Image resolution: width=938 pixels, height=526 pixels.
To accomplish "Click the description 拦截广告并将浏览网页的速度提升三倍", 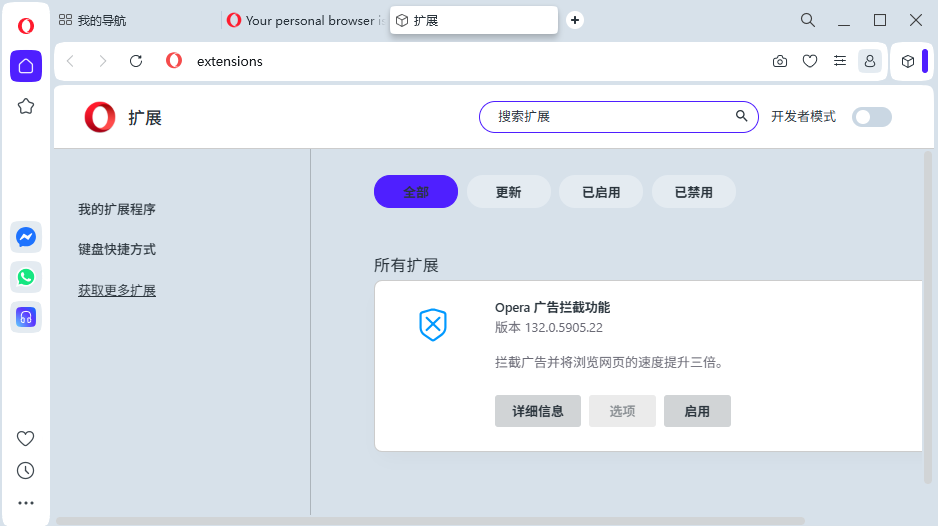I will point(609,362).
